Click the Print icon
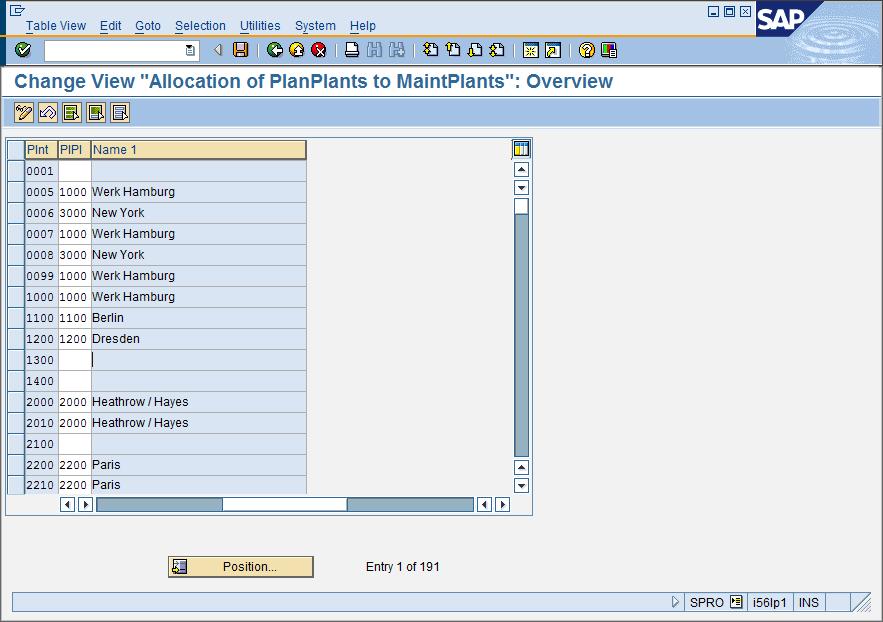This screenshot has width=883, height=622. tap(352, 50)
